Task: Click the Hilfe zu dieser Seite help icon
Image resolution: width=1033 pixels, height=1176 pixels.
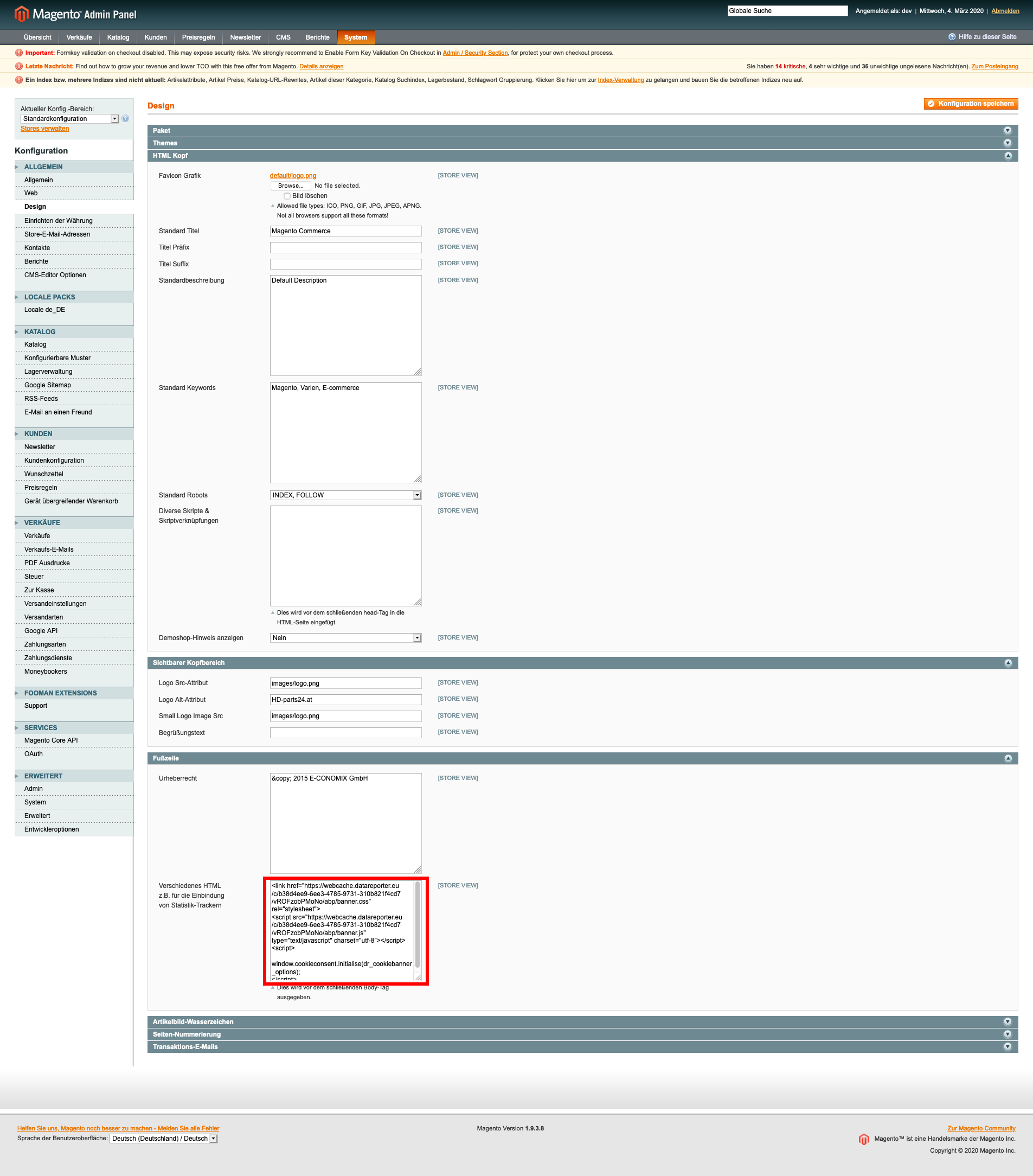Action: [952, 37]
